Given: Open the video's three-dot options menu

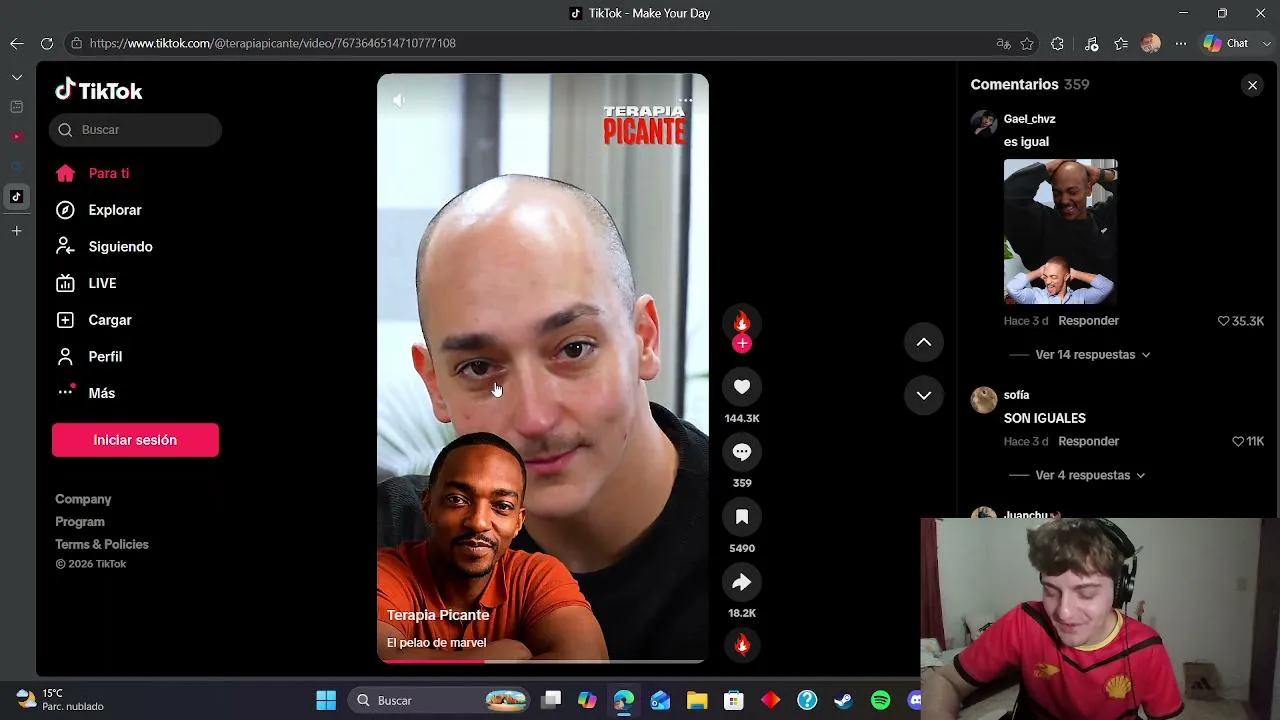Looking at the screenshot, I should 685,100.
